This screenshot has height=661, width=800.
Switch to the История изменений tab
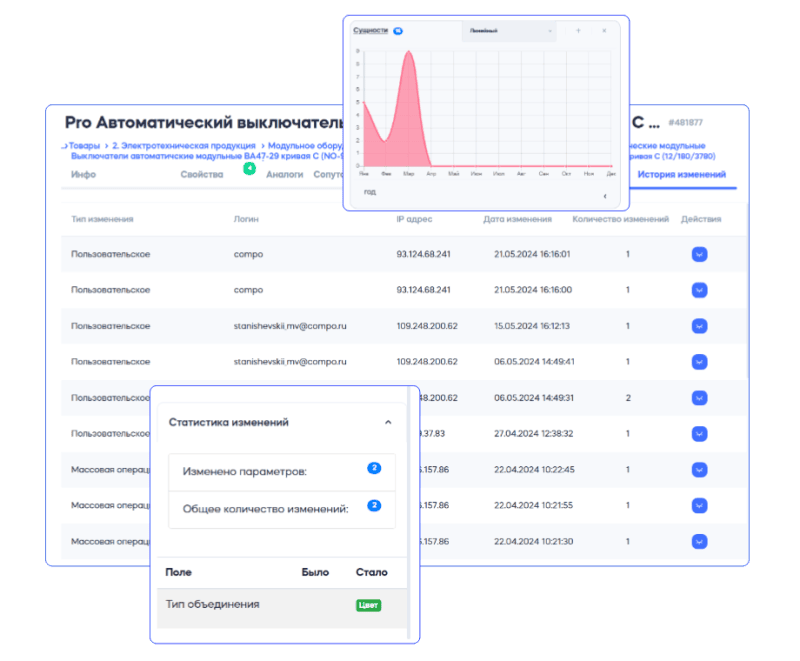(681, 175)
